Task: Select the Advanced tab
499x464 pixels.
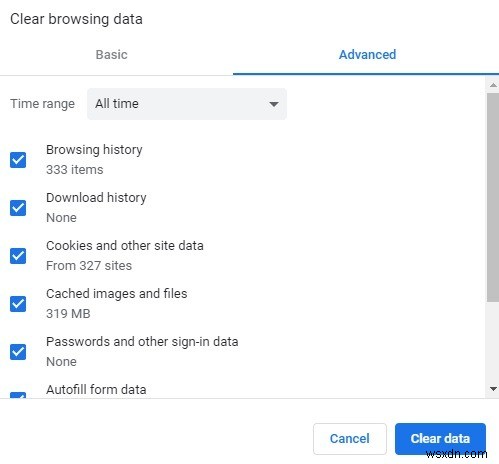Action: (x=367, y=55)
